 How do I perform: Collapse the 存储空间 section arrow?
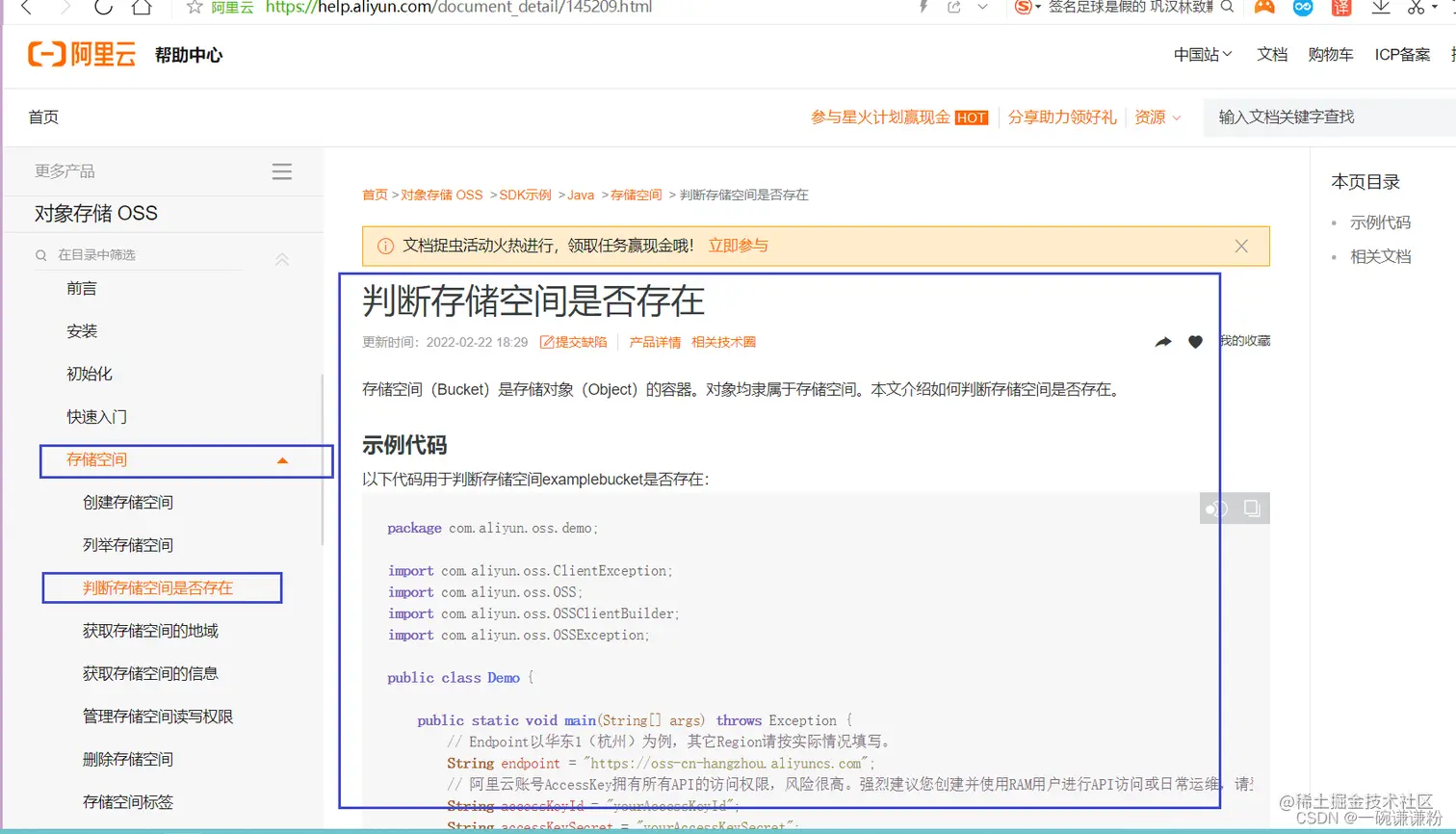(282, 460)
